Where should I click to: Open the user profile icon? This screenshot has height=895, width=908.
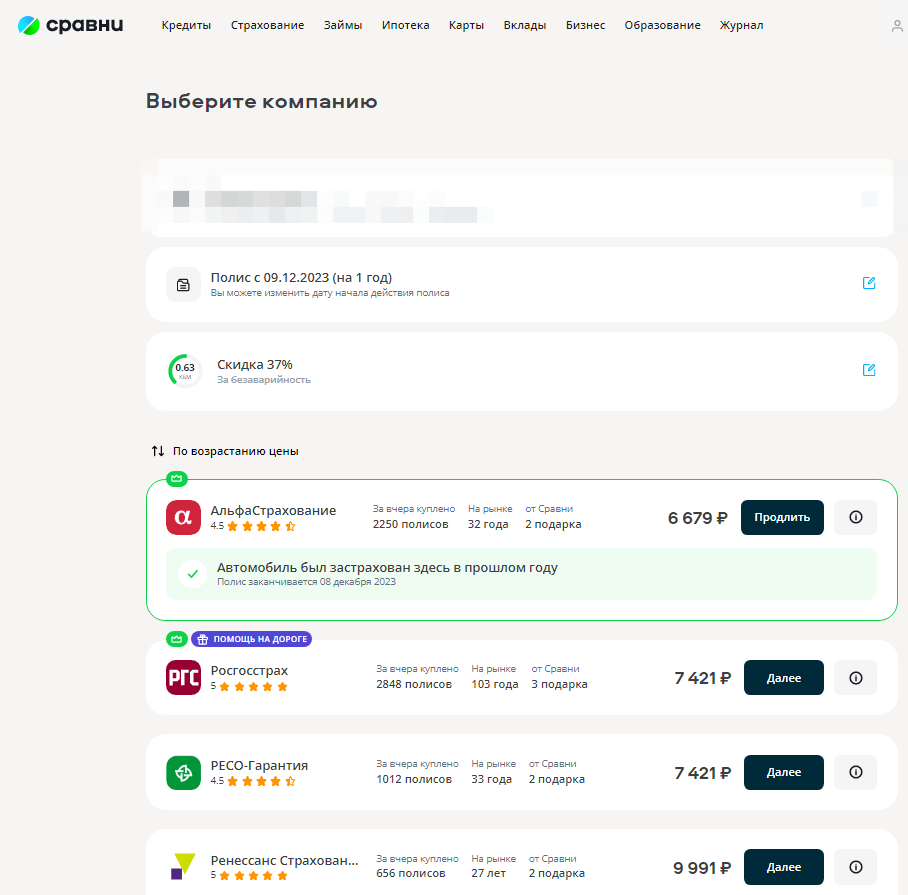(x=897, y=26)
